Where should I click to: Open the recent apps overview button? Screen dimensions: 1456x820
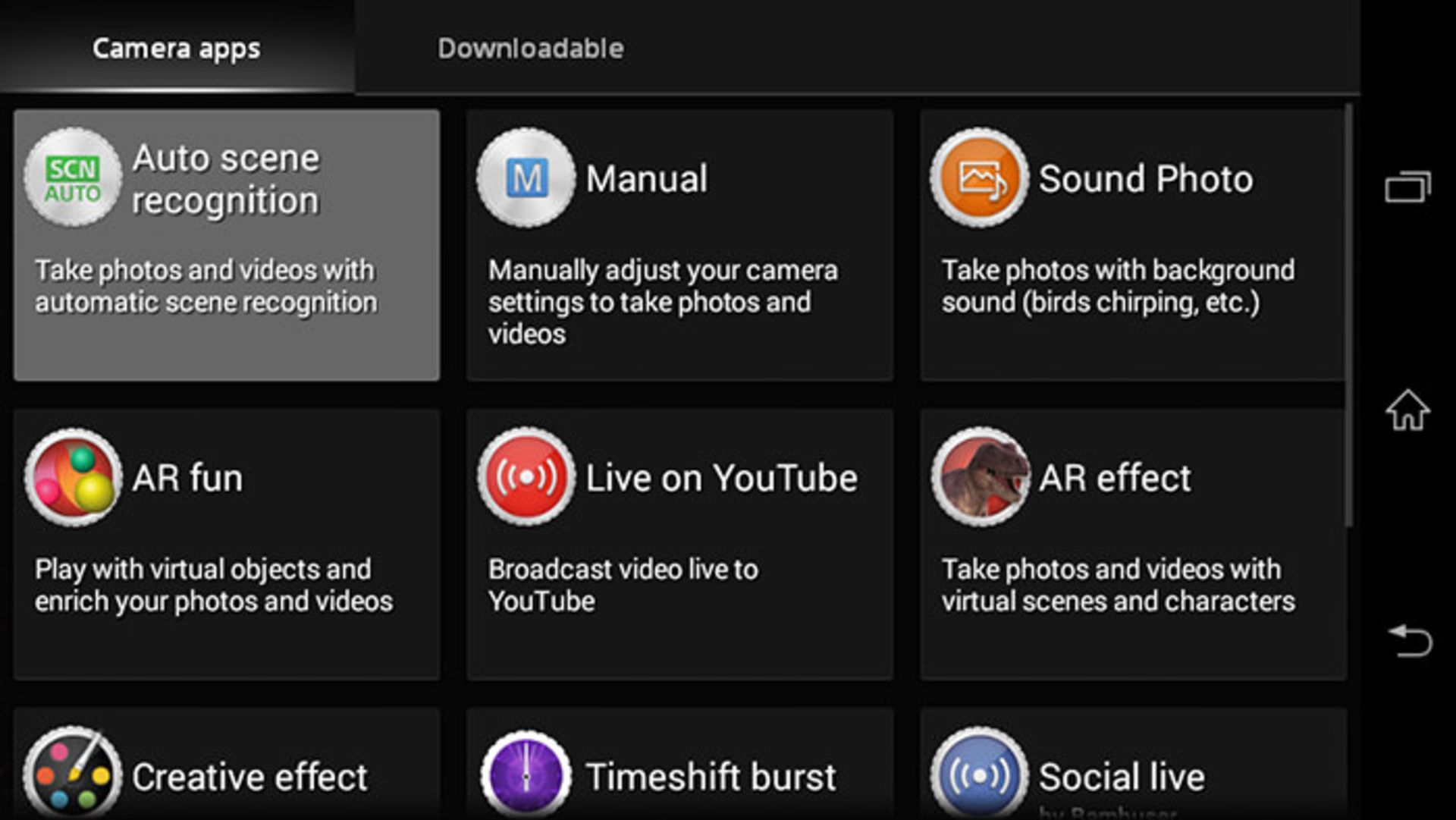(1407, 187)
